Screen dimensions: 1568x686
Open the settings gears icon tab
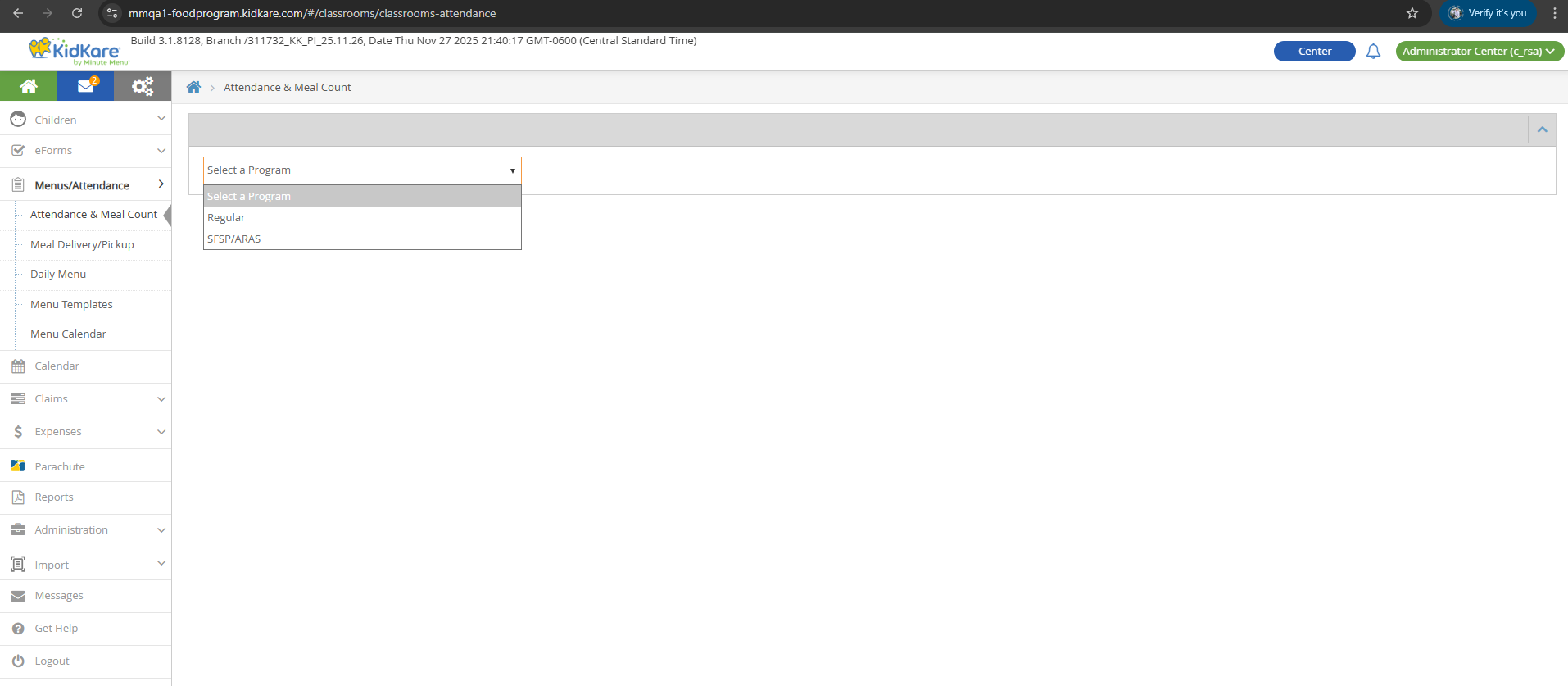pyautogui.click(x=143, y=86)
